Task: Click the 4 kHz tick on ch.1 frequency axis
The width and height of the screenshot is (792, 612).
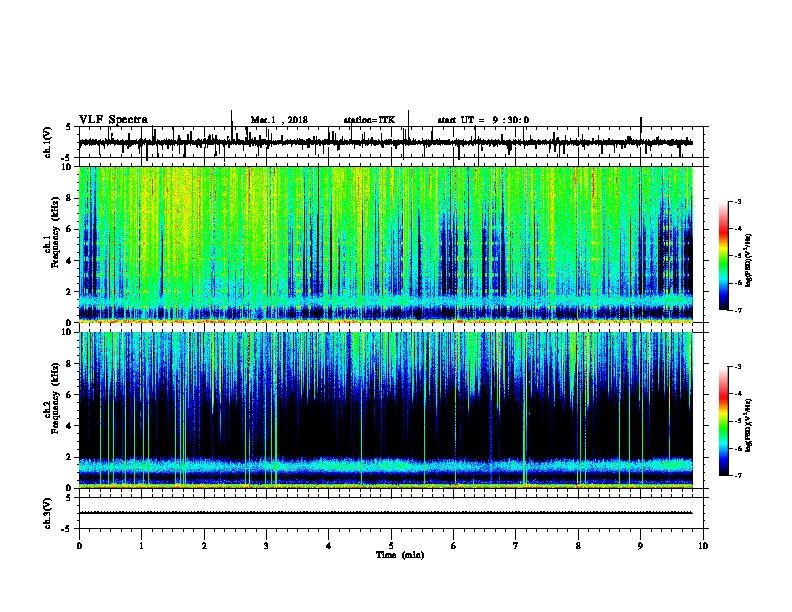Action: (x=69, y=261)
